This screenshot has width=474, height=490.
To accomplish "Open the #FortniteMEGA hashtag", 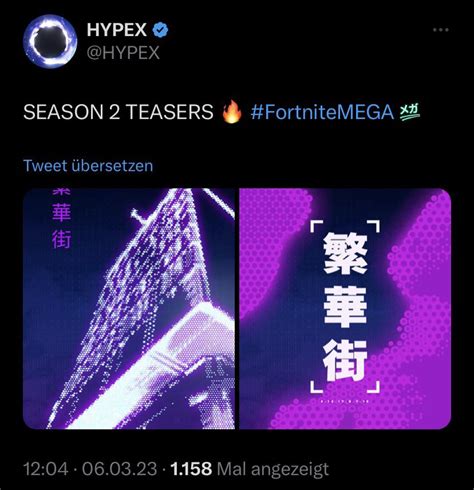I will point(322,112).
